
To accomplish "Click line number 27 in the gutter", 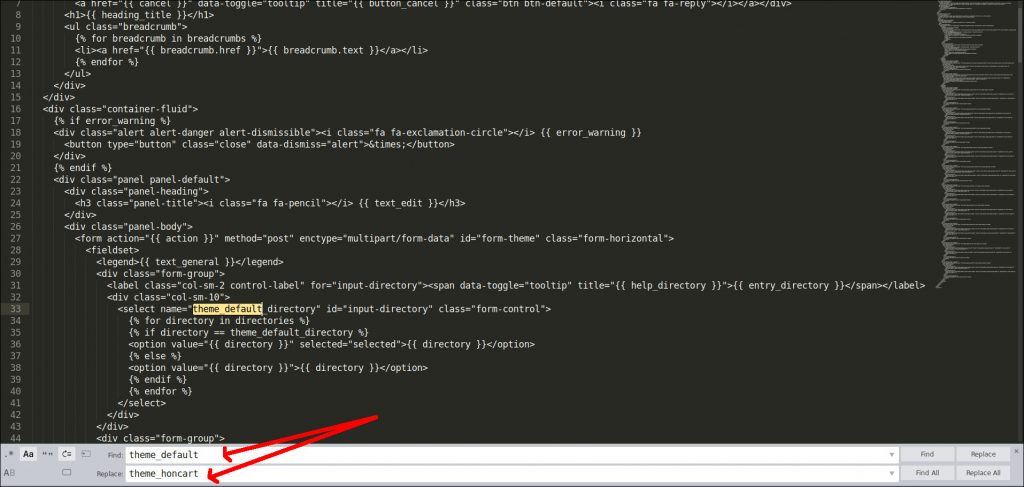I will [15, 238].
